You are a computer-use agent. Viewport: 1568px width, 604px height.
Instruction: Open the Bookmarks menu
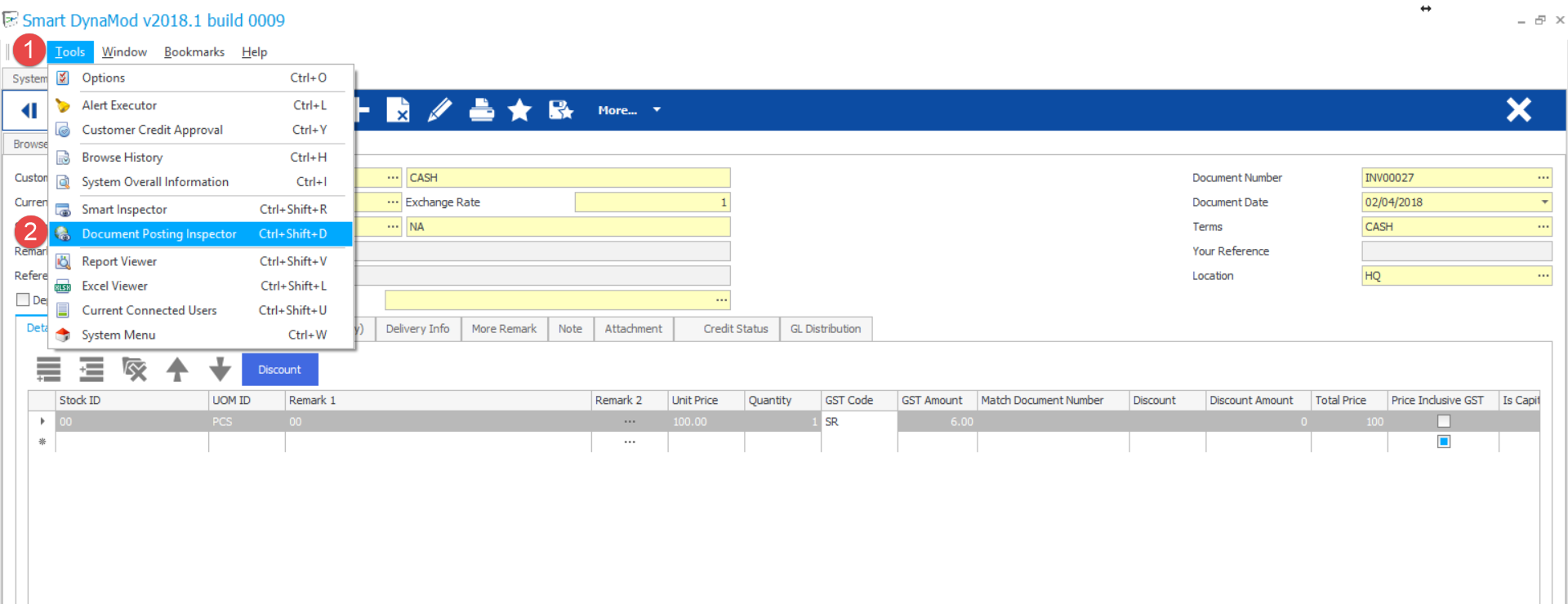(194, 51)
